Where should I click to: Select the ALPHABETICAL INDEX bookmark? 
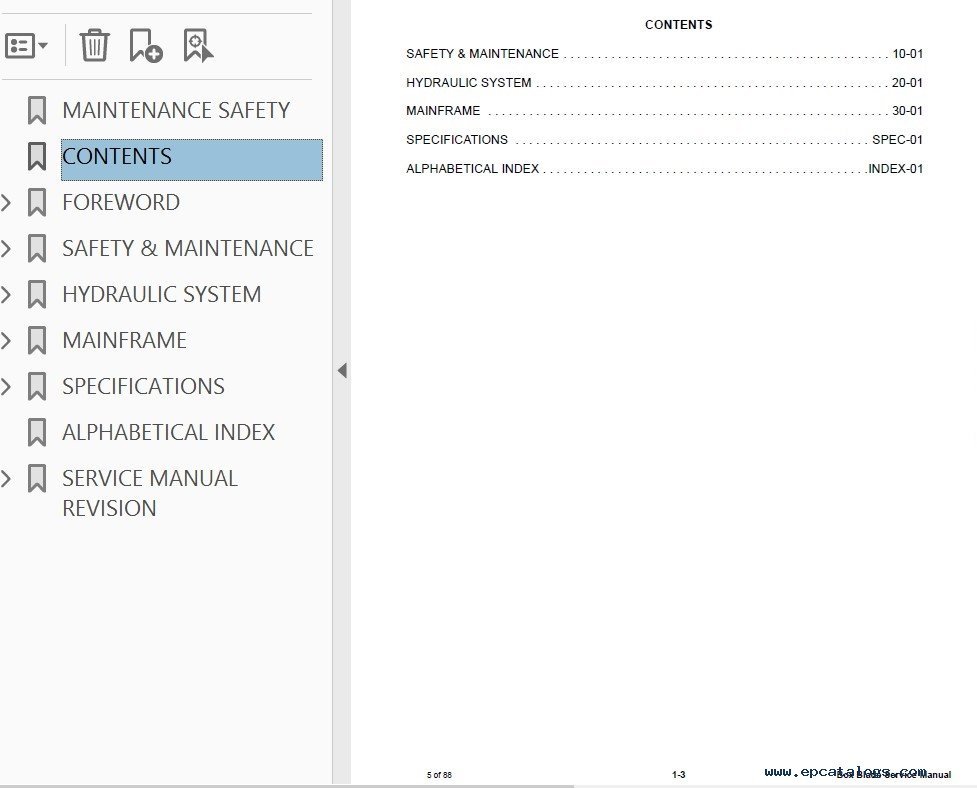pyautogui.click(x=168, y=433)
